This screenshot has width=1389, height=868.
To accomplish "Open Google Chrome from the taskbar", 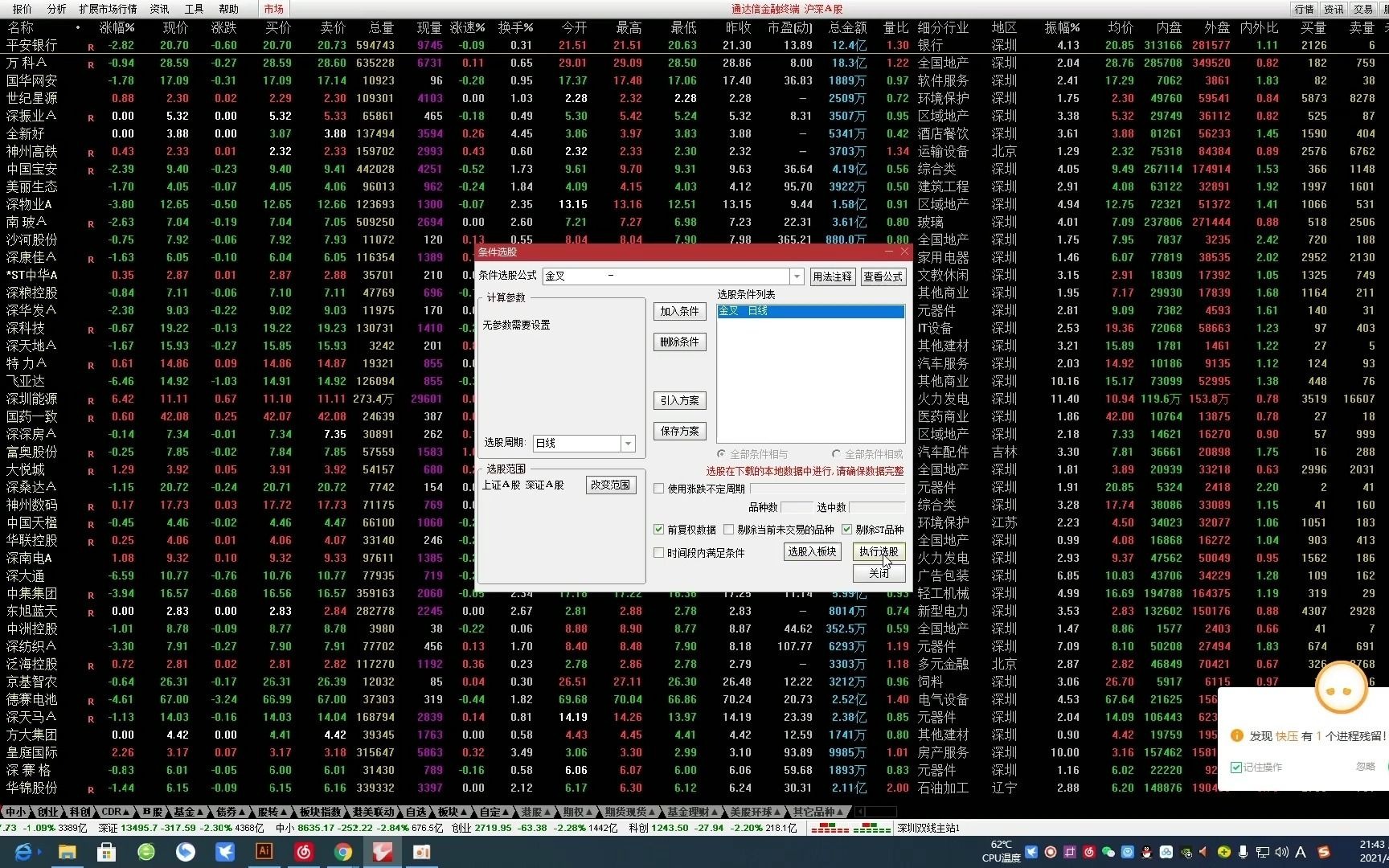I will pyautogui.click(x=343, y=852).
